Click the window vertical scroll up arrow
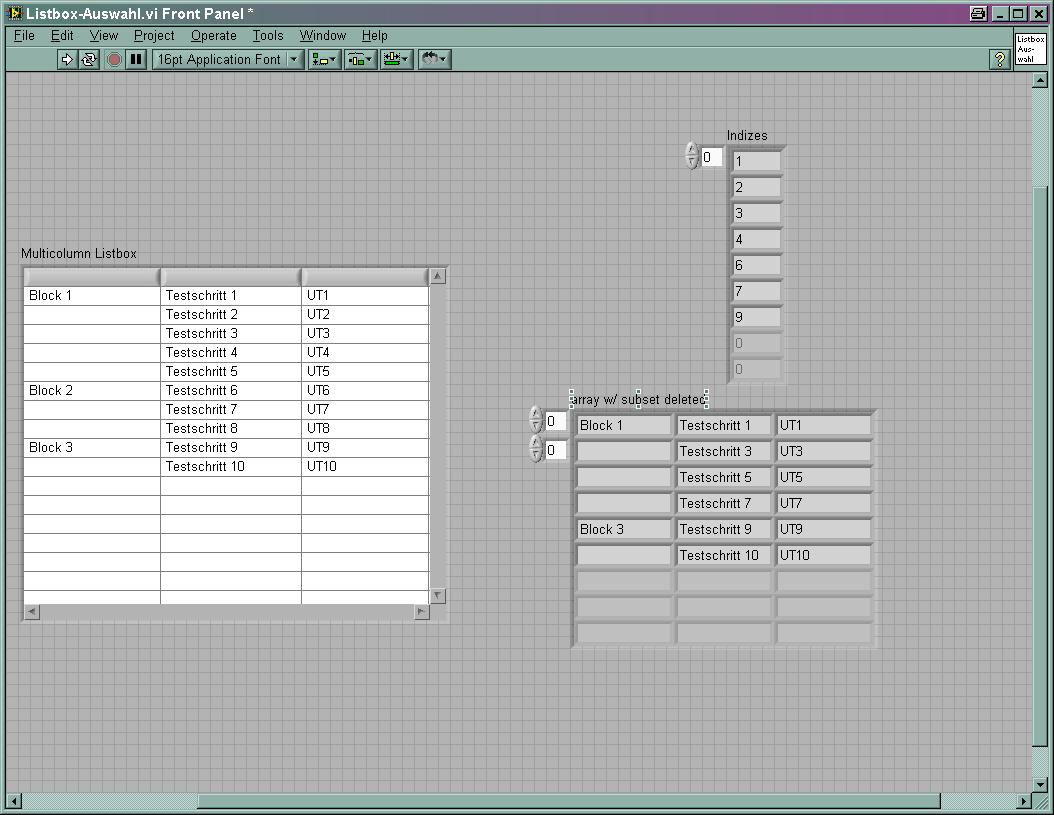 1040,81
